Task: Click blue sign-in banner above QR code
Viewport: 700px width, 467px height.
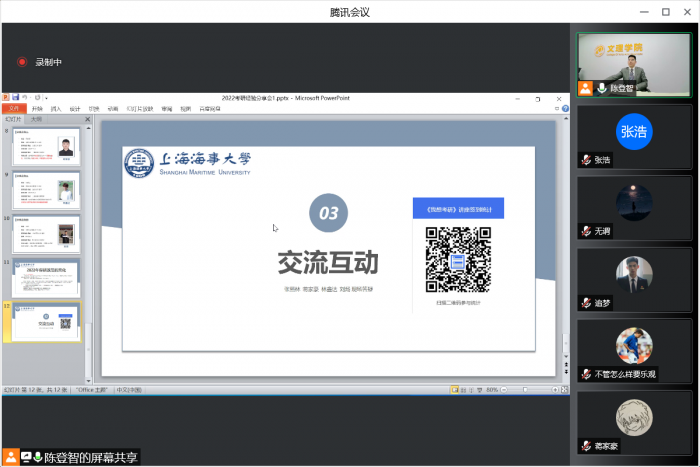Action: click(x=458, y=208)
